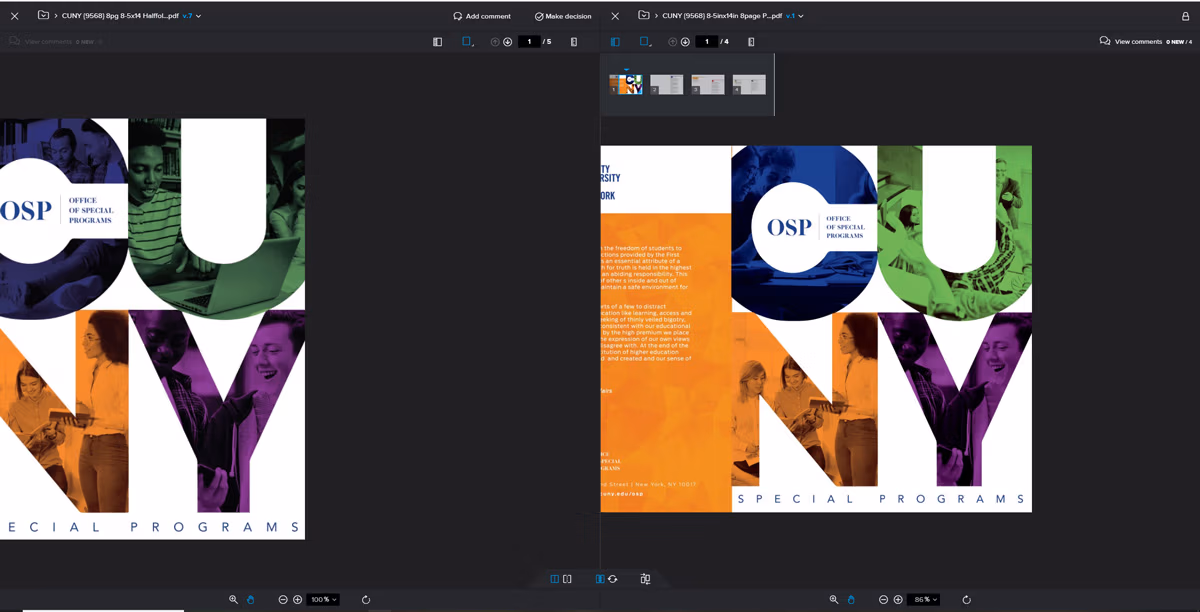Select the zoom magnifier tool in right viewer
This screenshot has width=1200, height=612.
point(833,599)
